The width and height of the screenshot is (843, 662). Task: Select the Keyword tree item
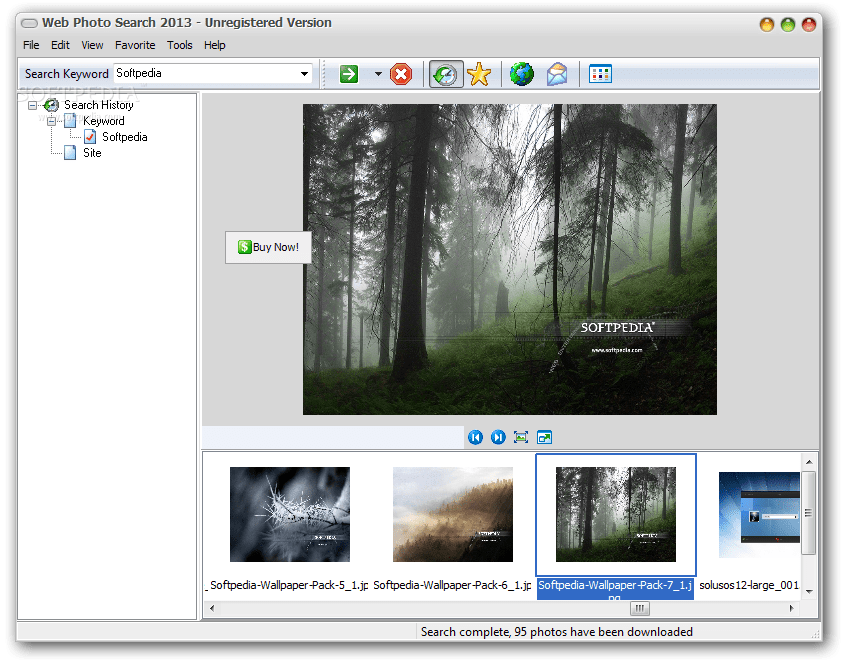click(x=103, y=121)
